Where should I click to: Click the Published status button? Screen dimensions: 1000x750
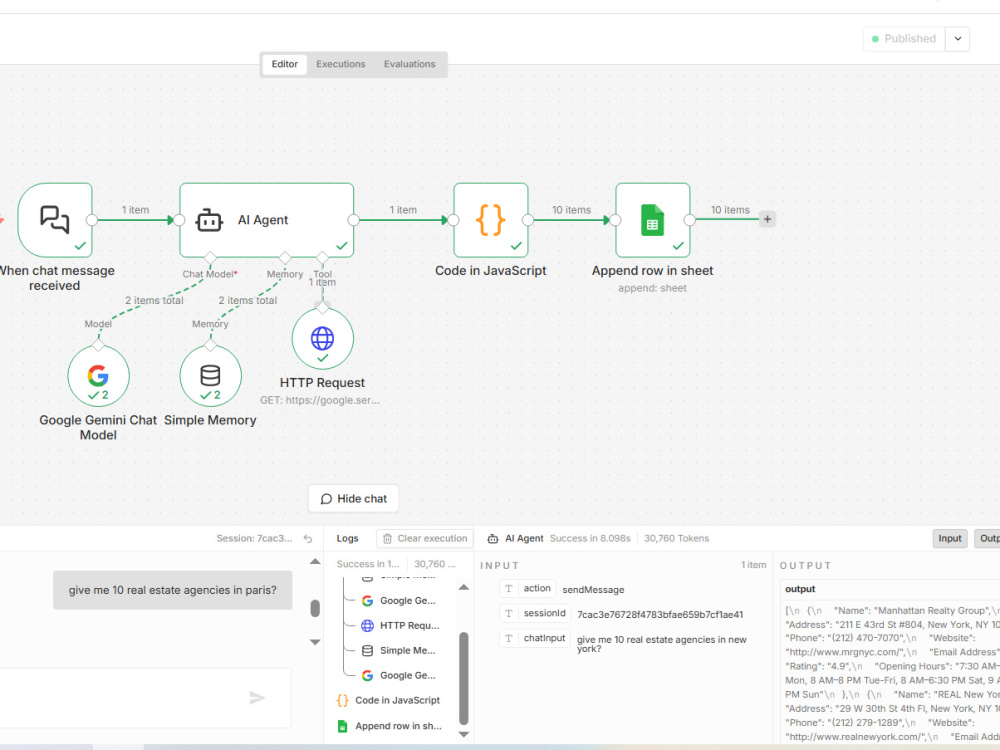pyautogui.click(x=904, y=39)
